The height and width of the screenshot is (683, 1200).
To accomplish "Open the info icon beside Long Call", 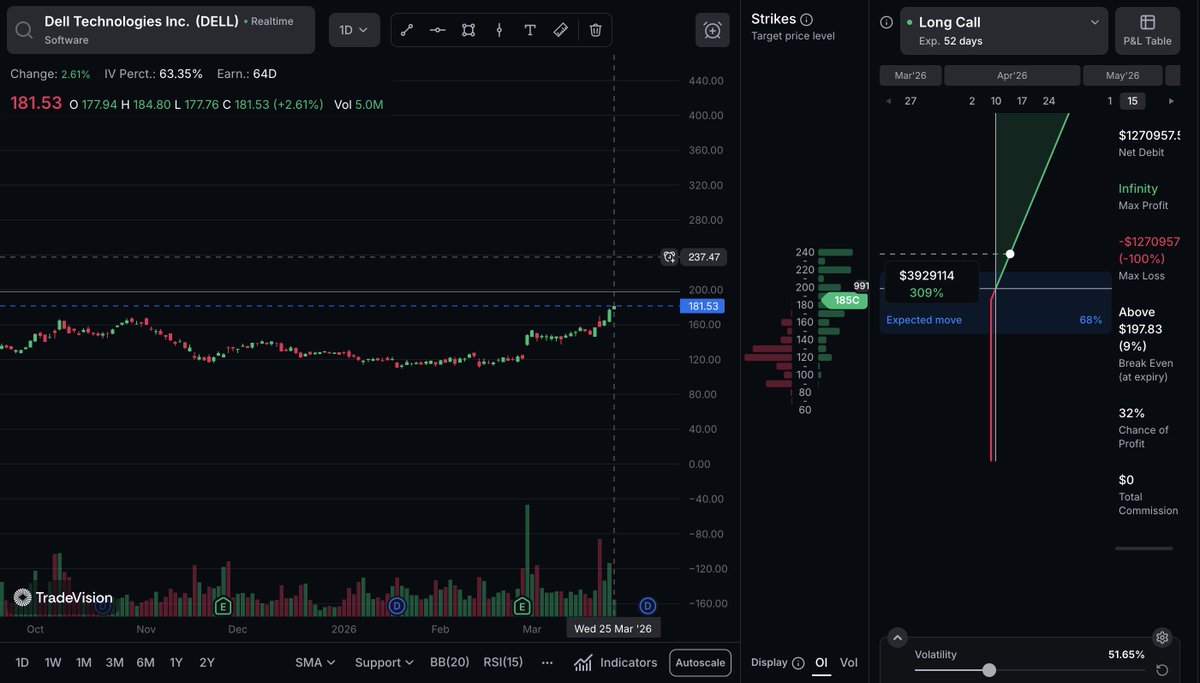I will pyautogui.click(x=886, y=22).
